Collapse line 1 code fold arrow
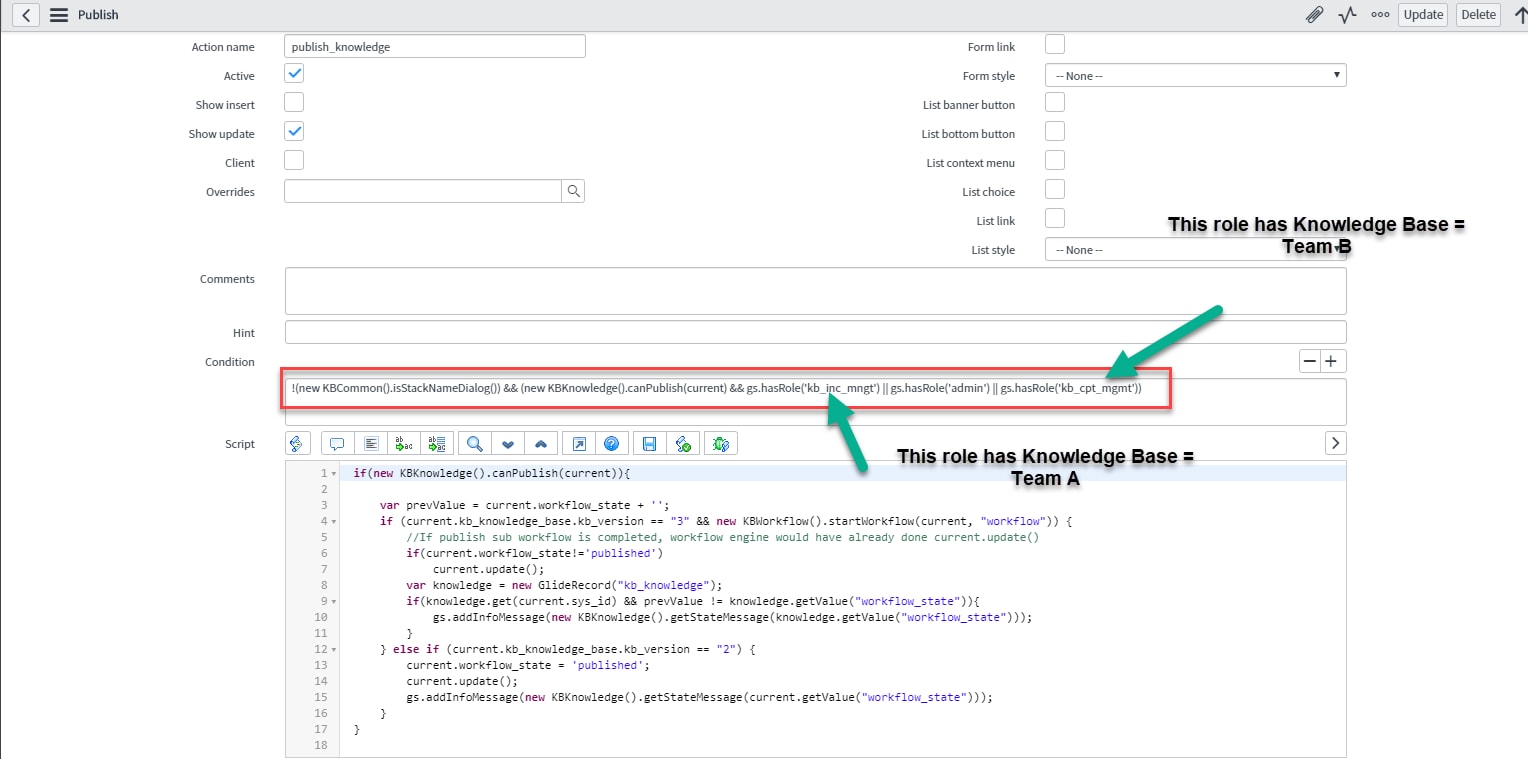Viewport: 1528px width, 759px height. [333, 473]
